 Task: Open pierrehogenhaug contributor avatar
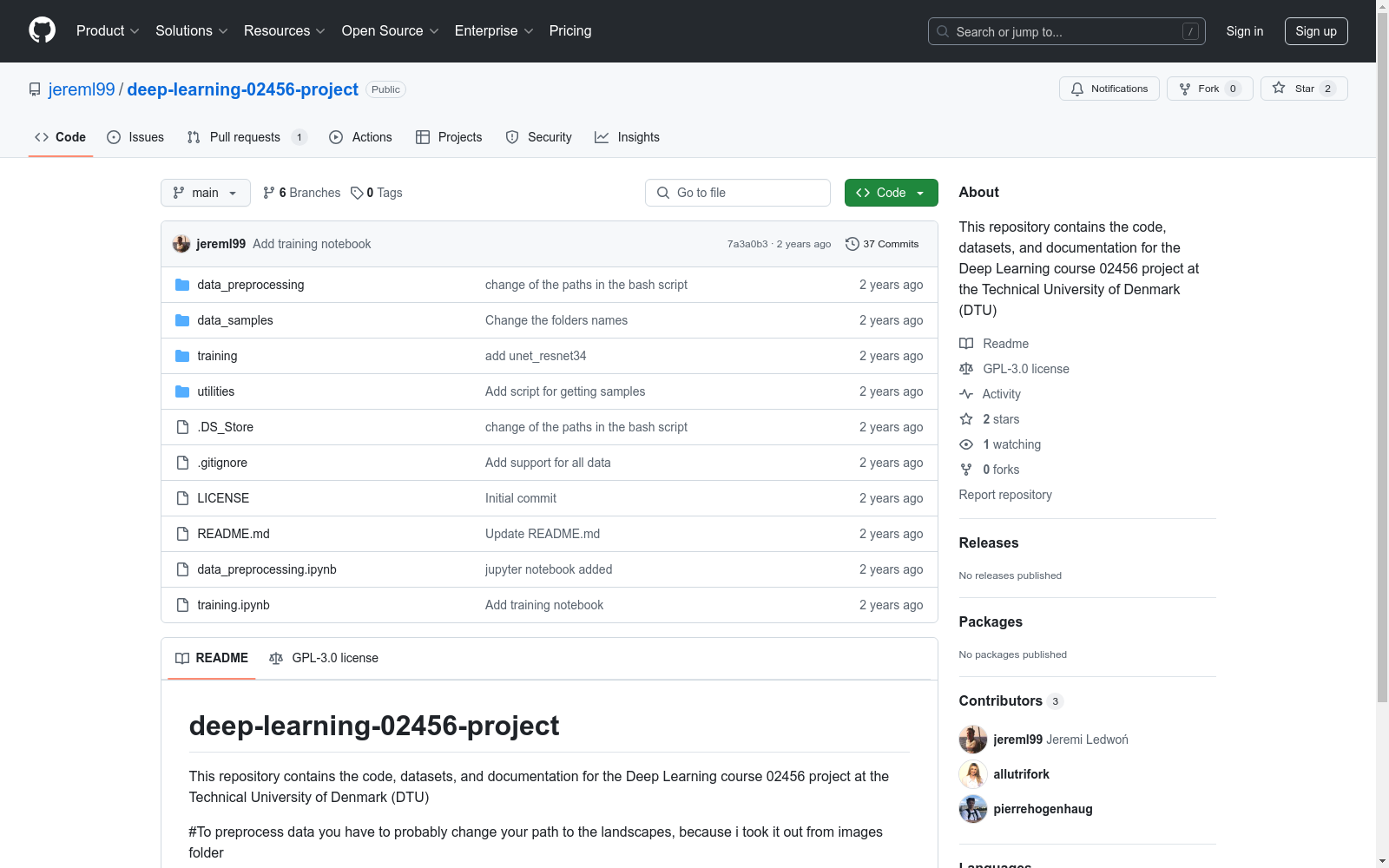[973, 809]
